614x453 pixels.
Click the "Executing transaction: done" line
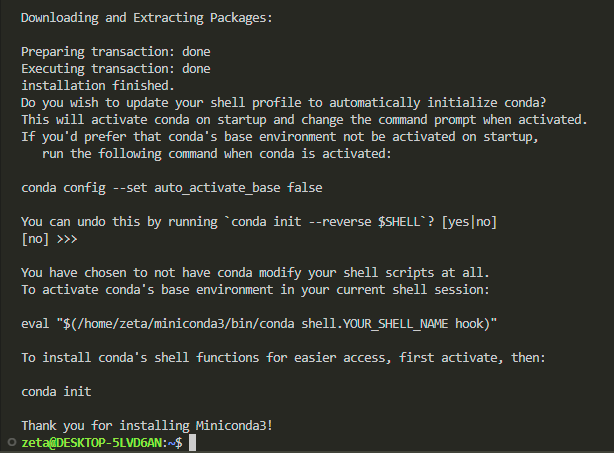pos(115,69)
